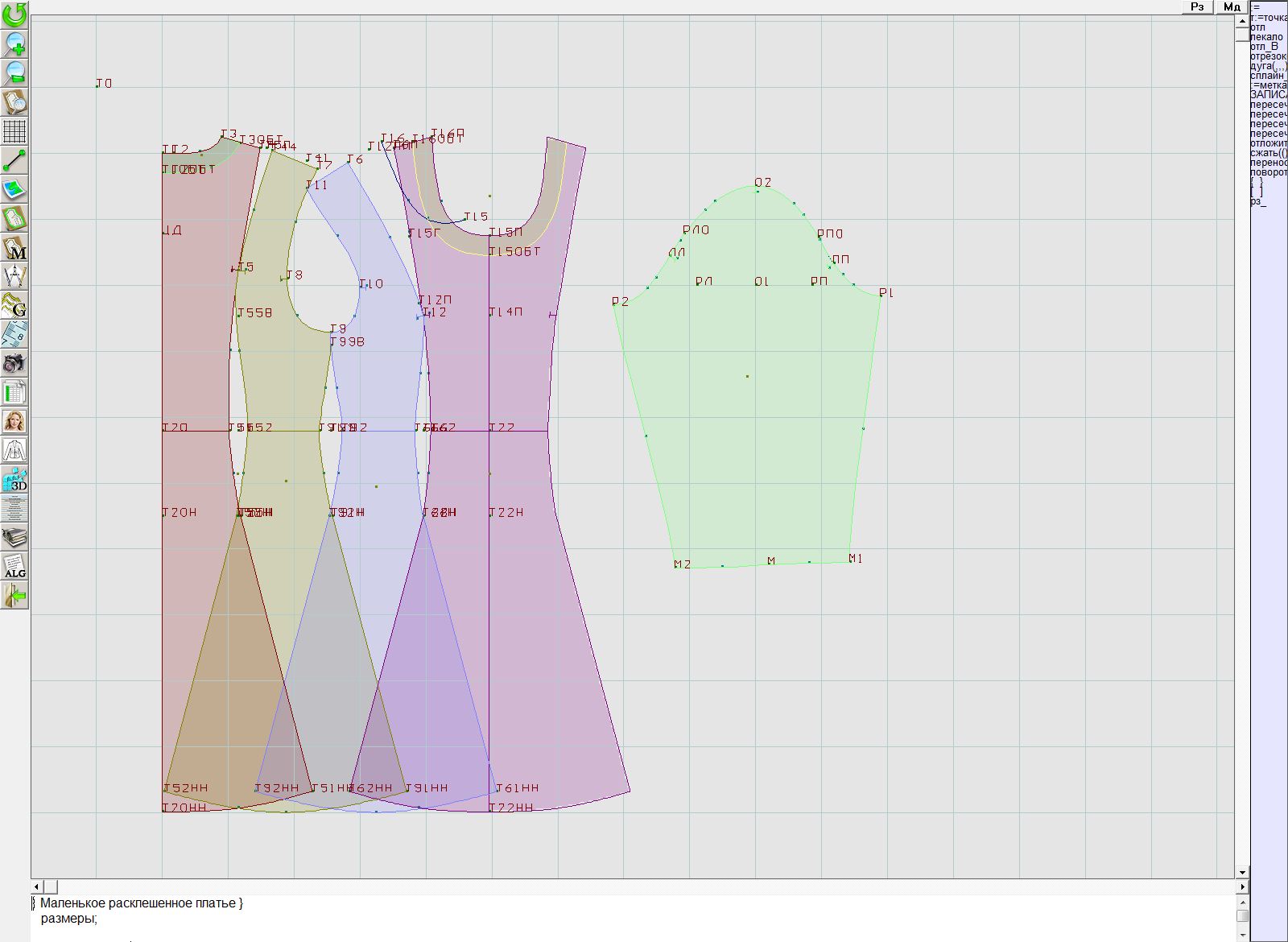Click the horizontal scrollbar left arrow
Viewport: 1288px width, 942px height.
pos(37,886)
